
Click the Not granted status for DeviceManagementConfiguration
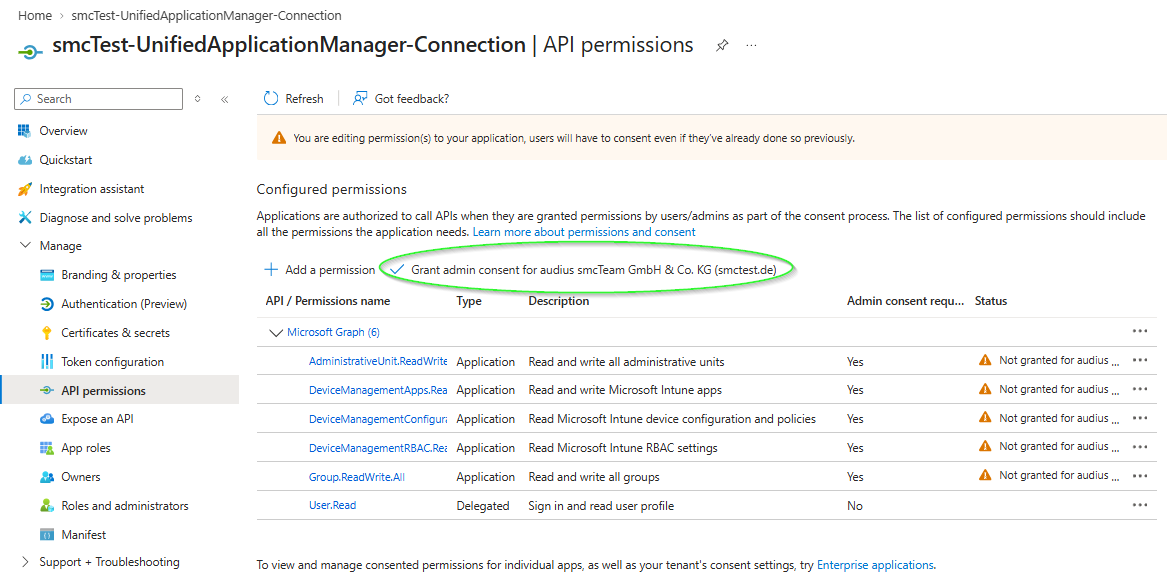pos(1049,418)
